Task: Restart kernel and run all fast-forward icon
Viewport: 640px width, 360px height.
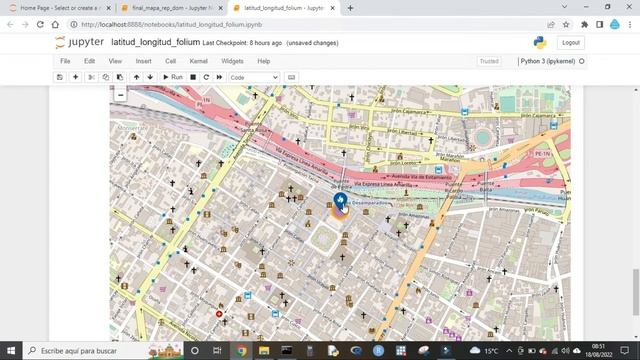Action: [219, 77]
